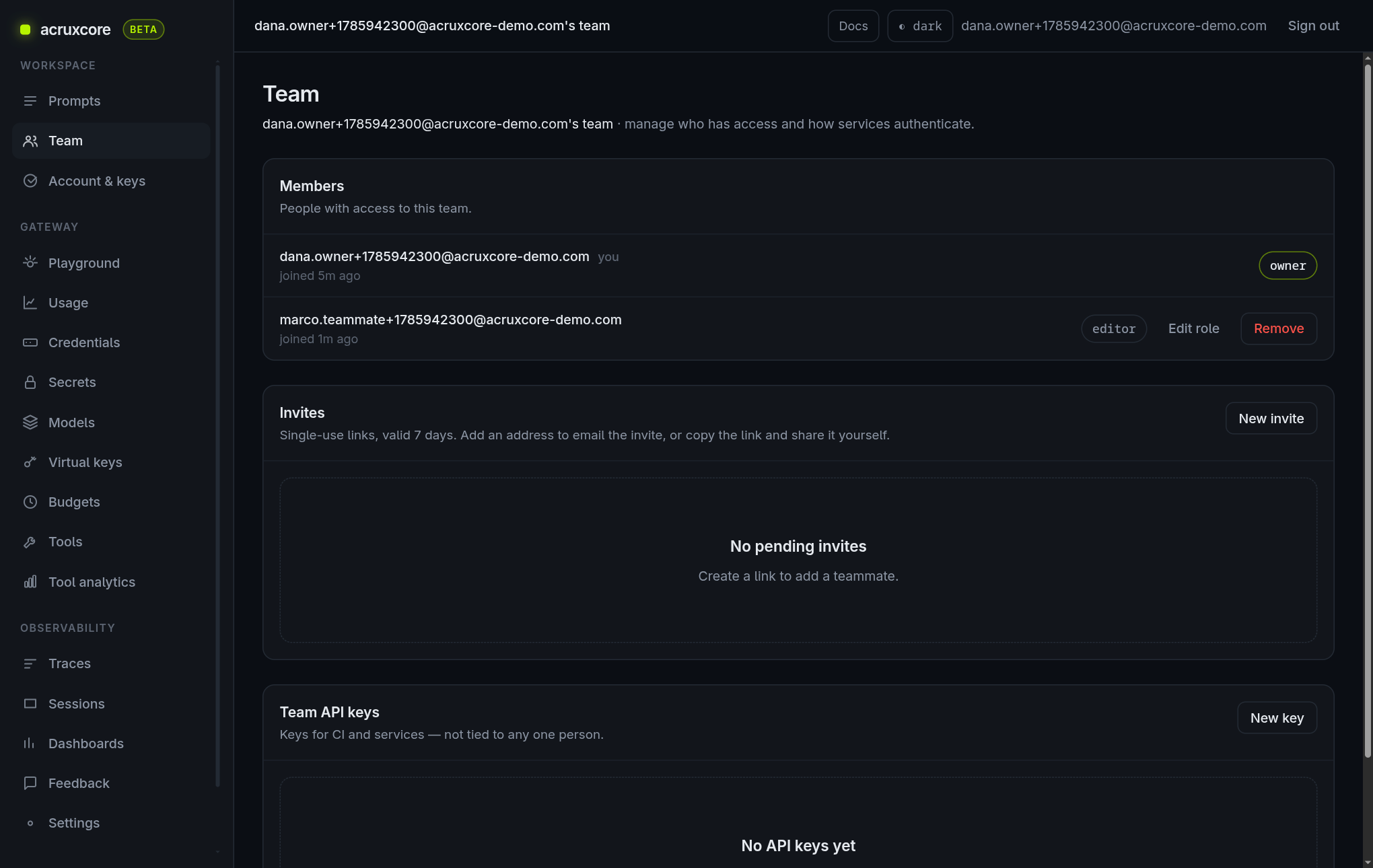Open the Account & keys page
Screen dimensions: 1373x868
pos(111,181)
